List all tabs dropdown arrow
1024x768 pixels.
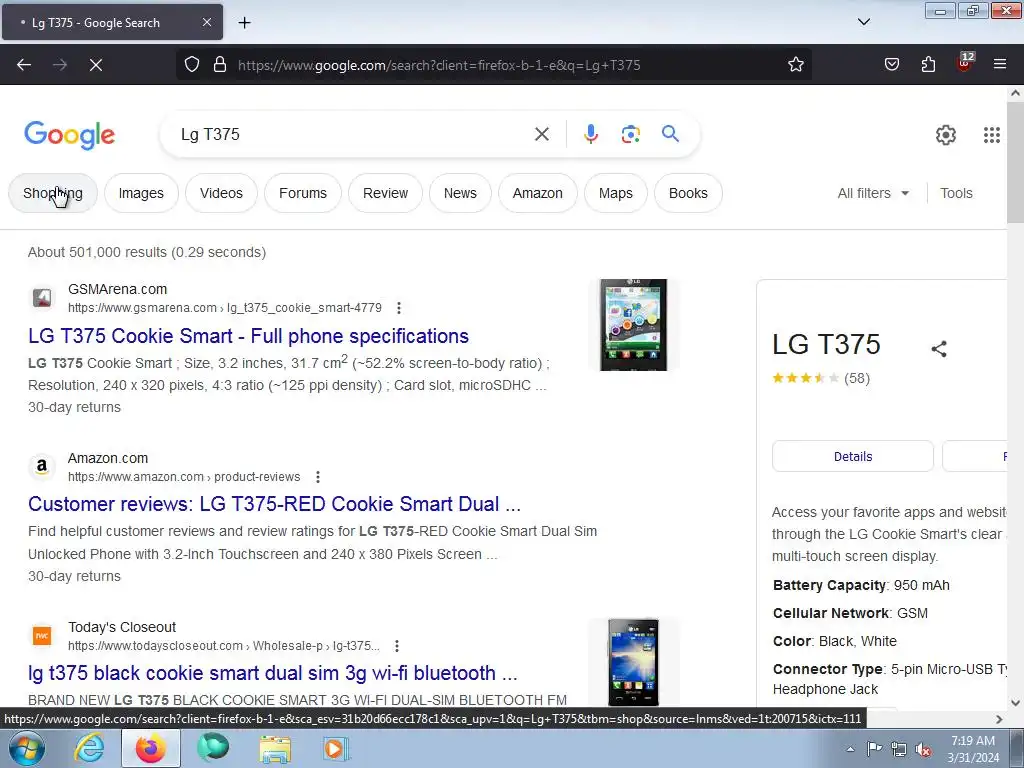pos(863,22)
